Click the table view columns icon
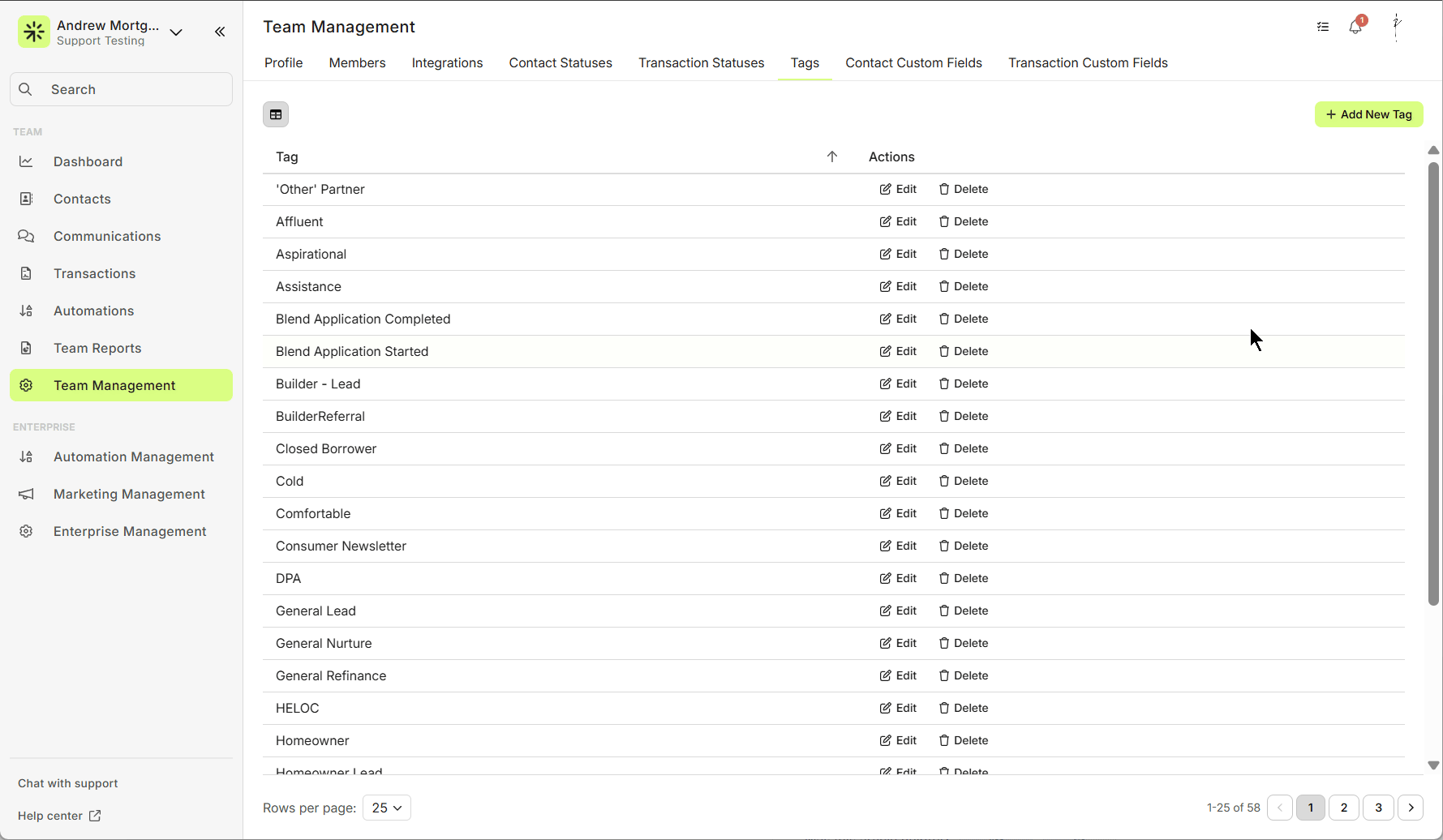Screen dimensions: 1443x840 point(276,114)
